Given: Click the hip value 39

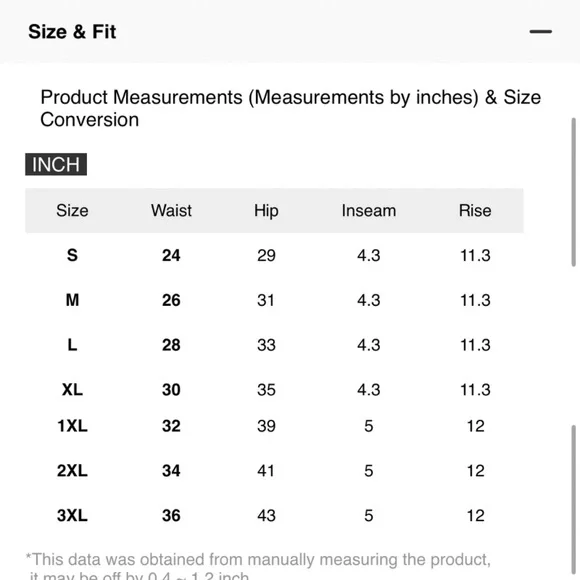Looking at the screenshot, I should [266, 426].
